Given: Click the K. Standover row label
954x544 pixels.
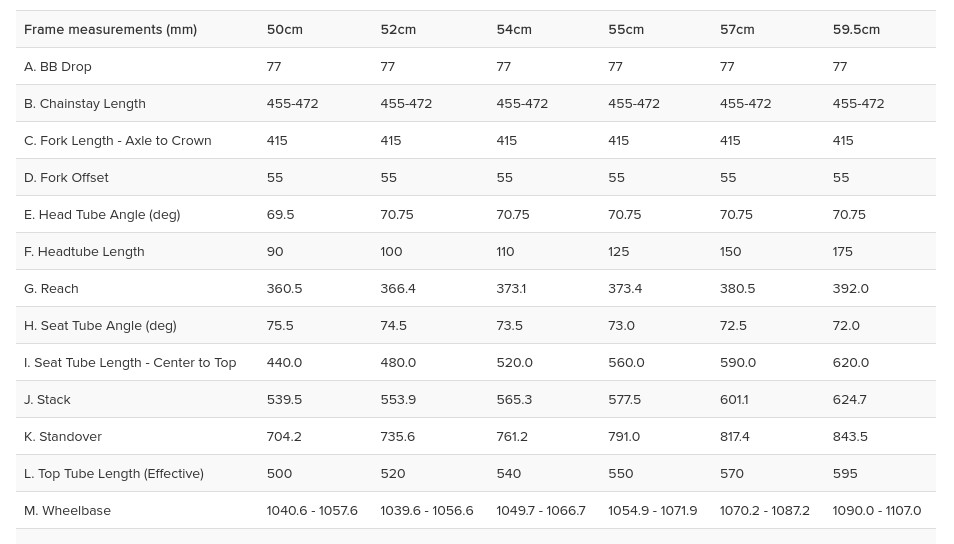Looking at the screenshot, I should tap(63, 436).
